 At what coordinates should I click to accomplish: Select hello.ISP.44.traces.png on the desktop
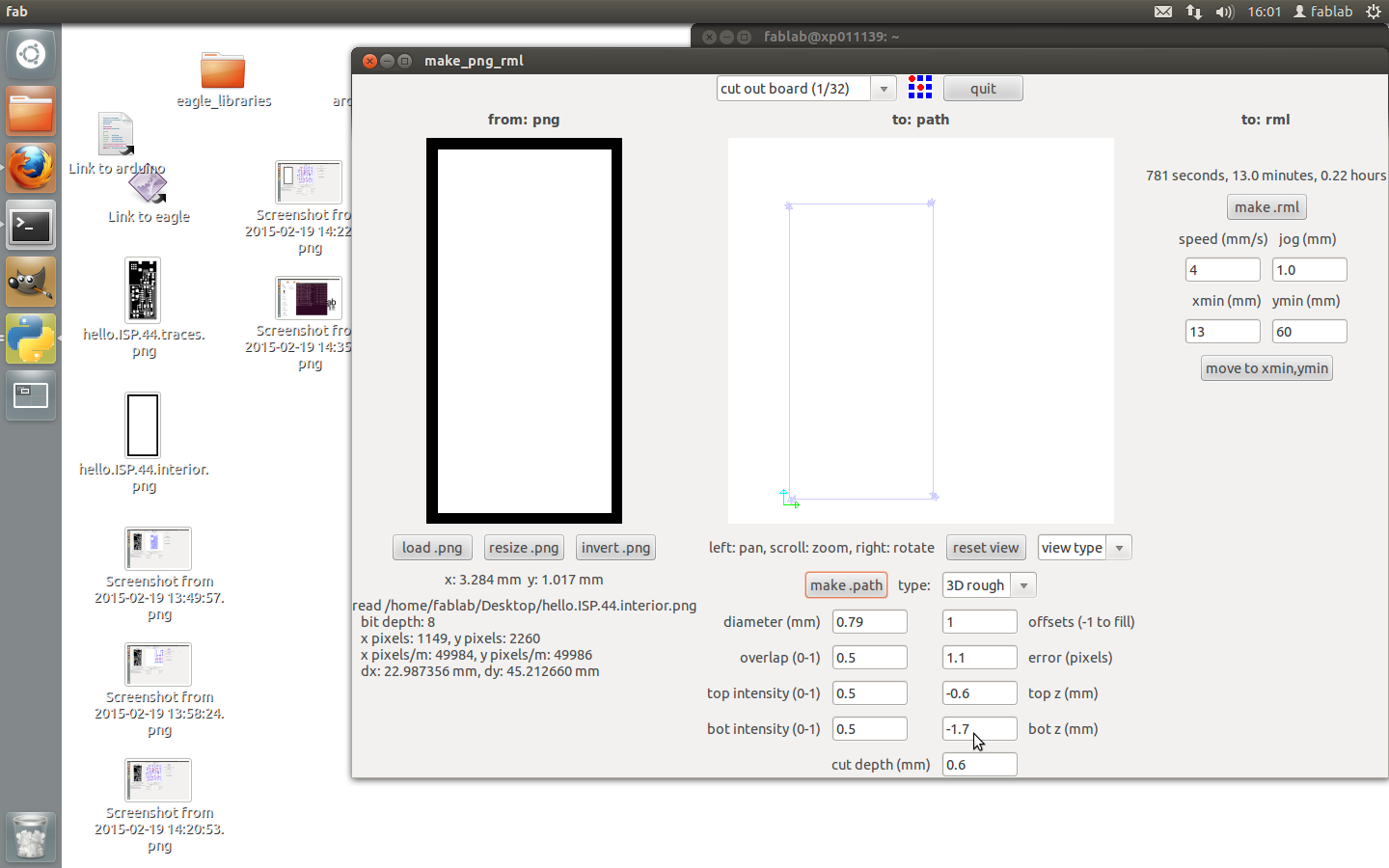tap(143, 309)
